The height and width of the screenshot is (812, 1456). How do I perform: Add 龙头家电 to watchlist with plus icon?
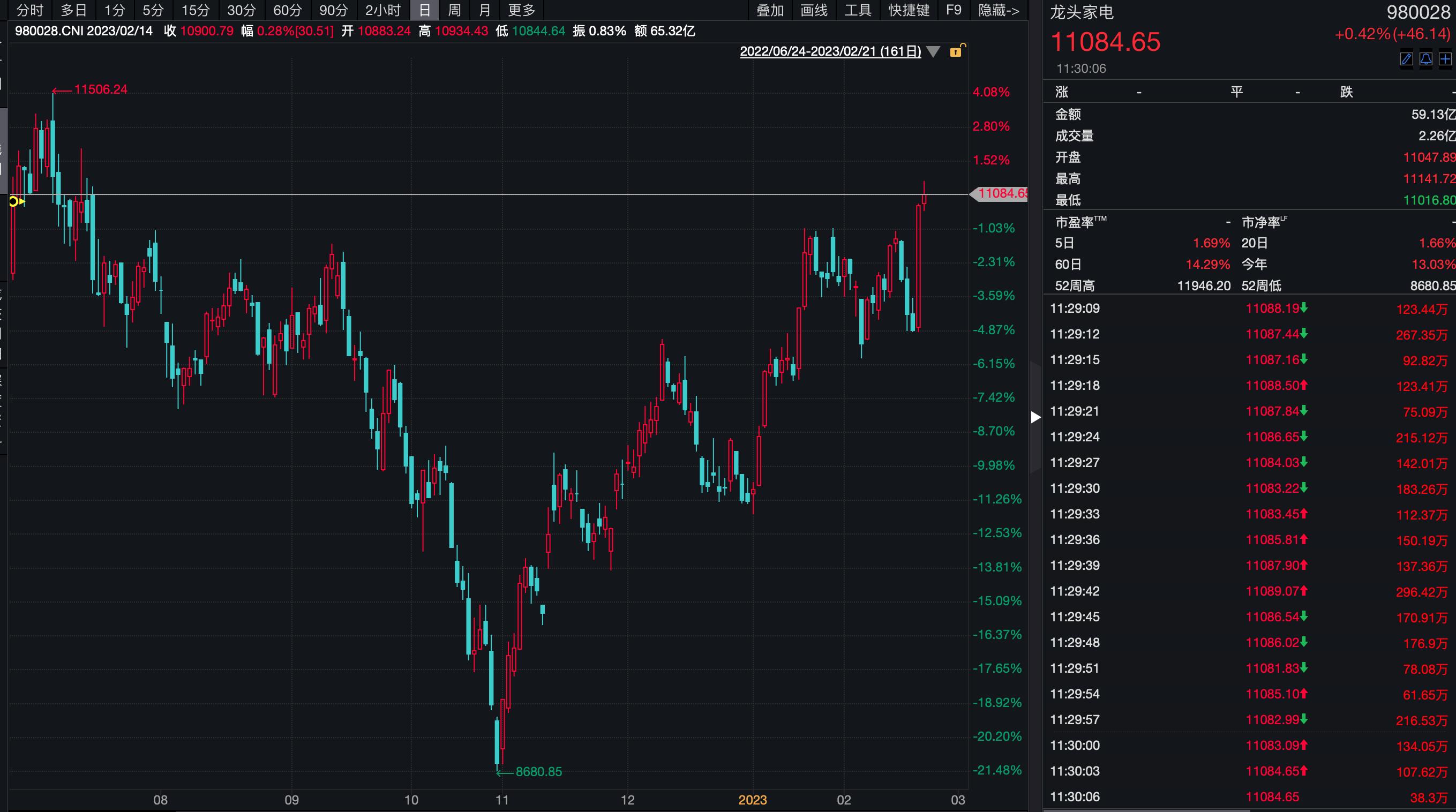(x=1445, y=60)
